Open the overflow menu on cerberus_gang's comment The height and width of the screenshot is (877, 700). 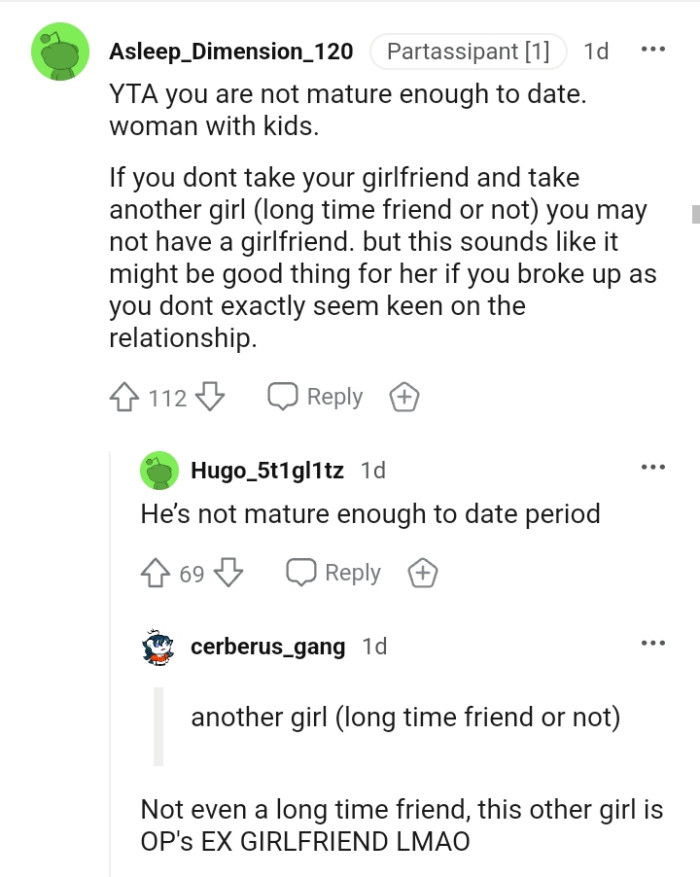(x=654, y=642)
